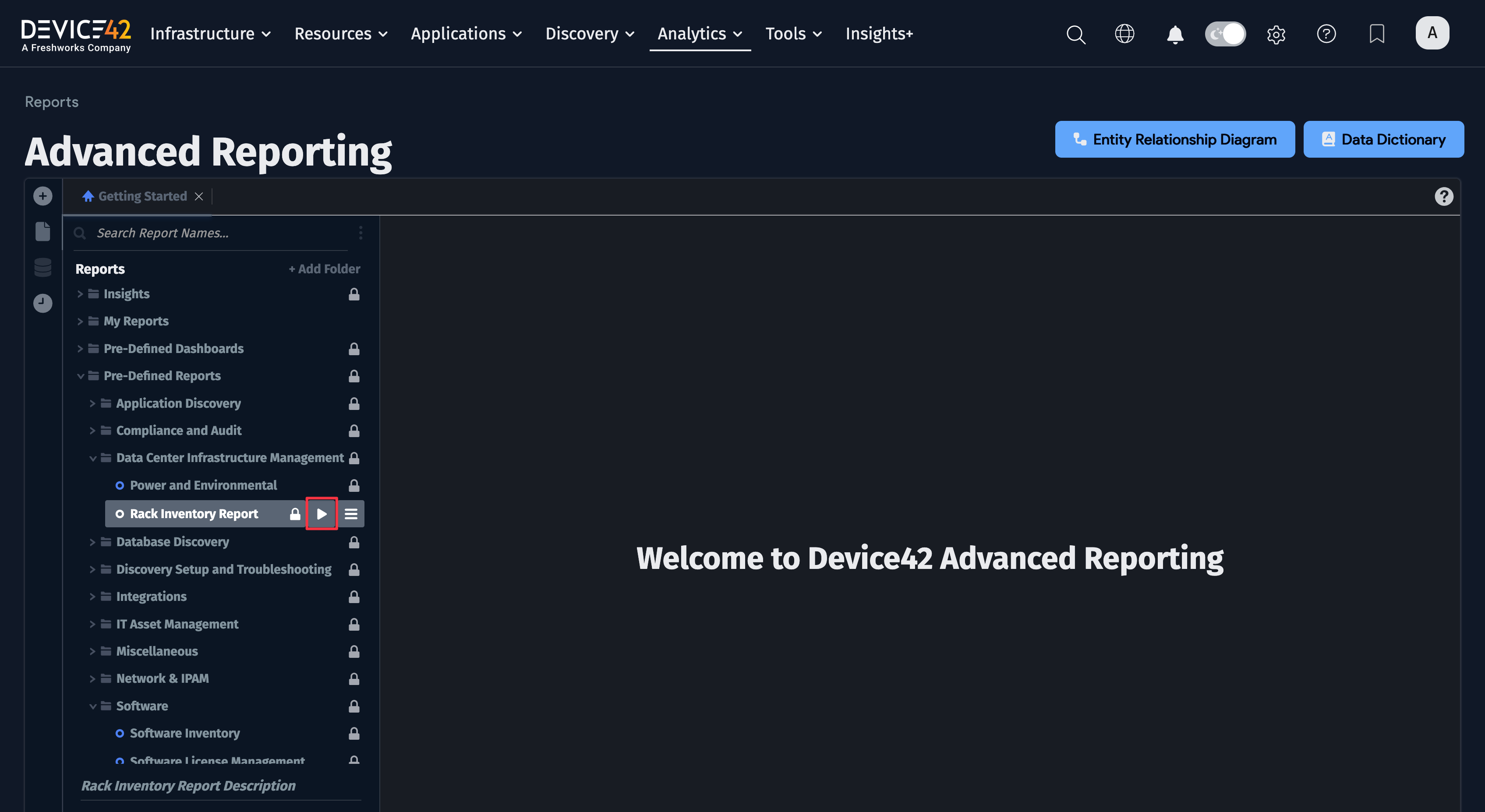Open the database sidebar icon
Image resolution: width=1485 pixels, height=812 pixels.
pos(42,268)
